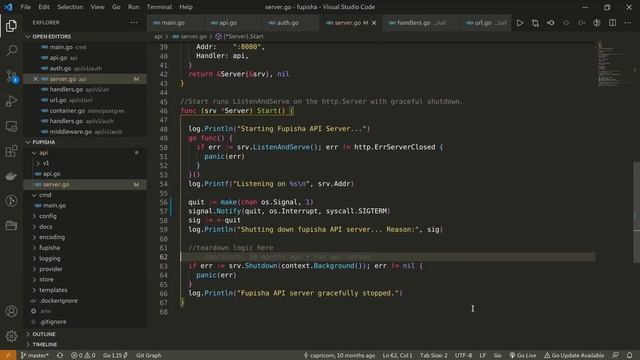Open the Manage gear menu

[11, 336]
